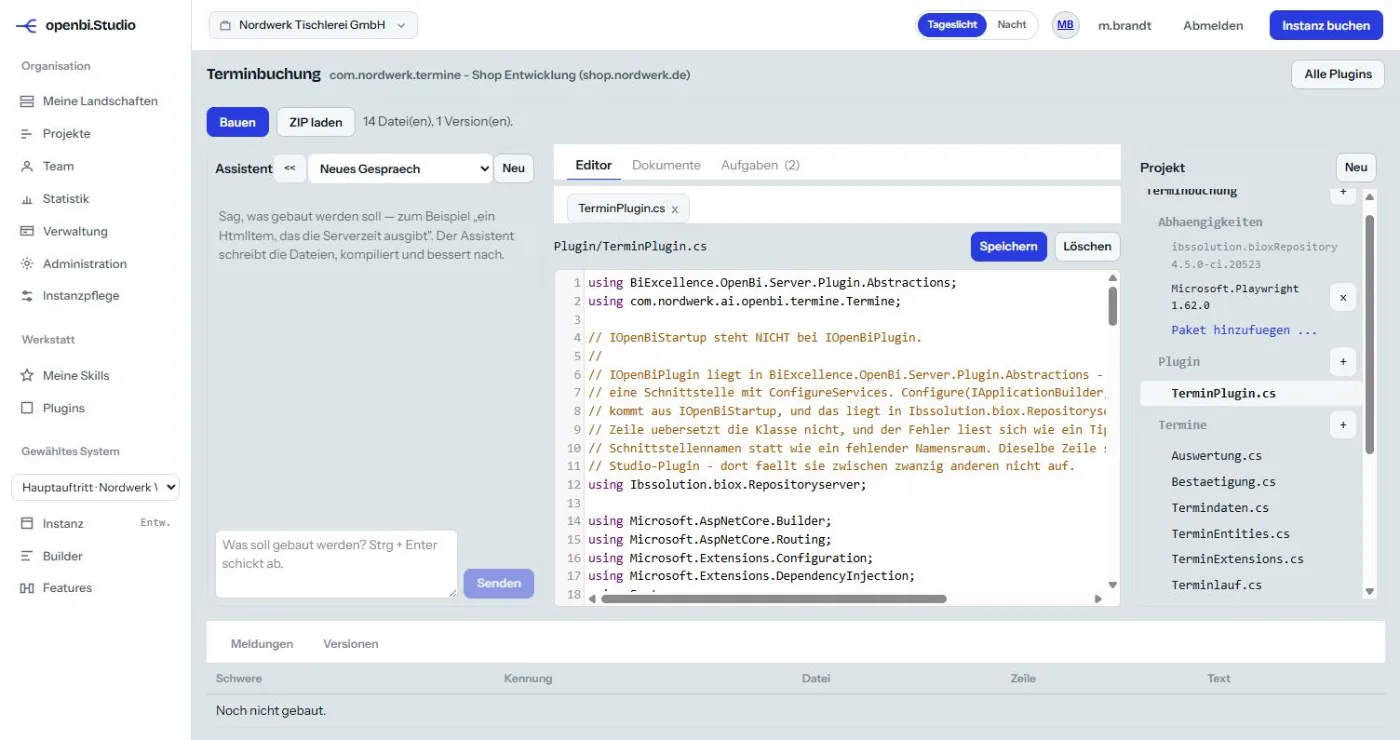Open Alle Plugins
The image size is (1400, 740).
(x=1338, y=74)
